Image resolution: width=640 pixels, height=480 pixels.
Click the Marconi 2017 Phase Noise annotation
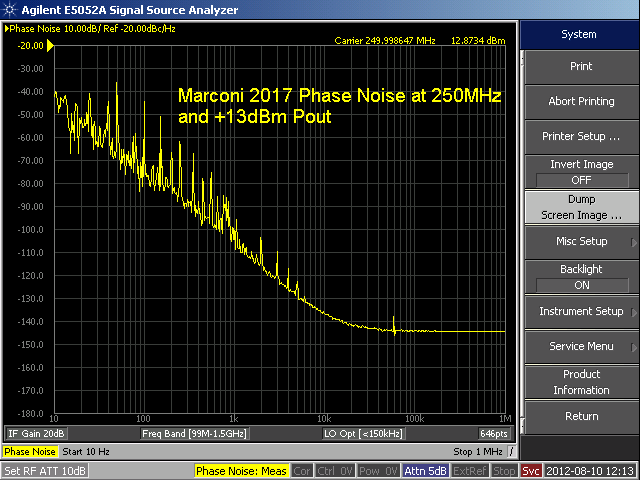tap(340, 106)
